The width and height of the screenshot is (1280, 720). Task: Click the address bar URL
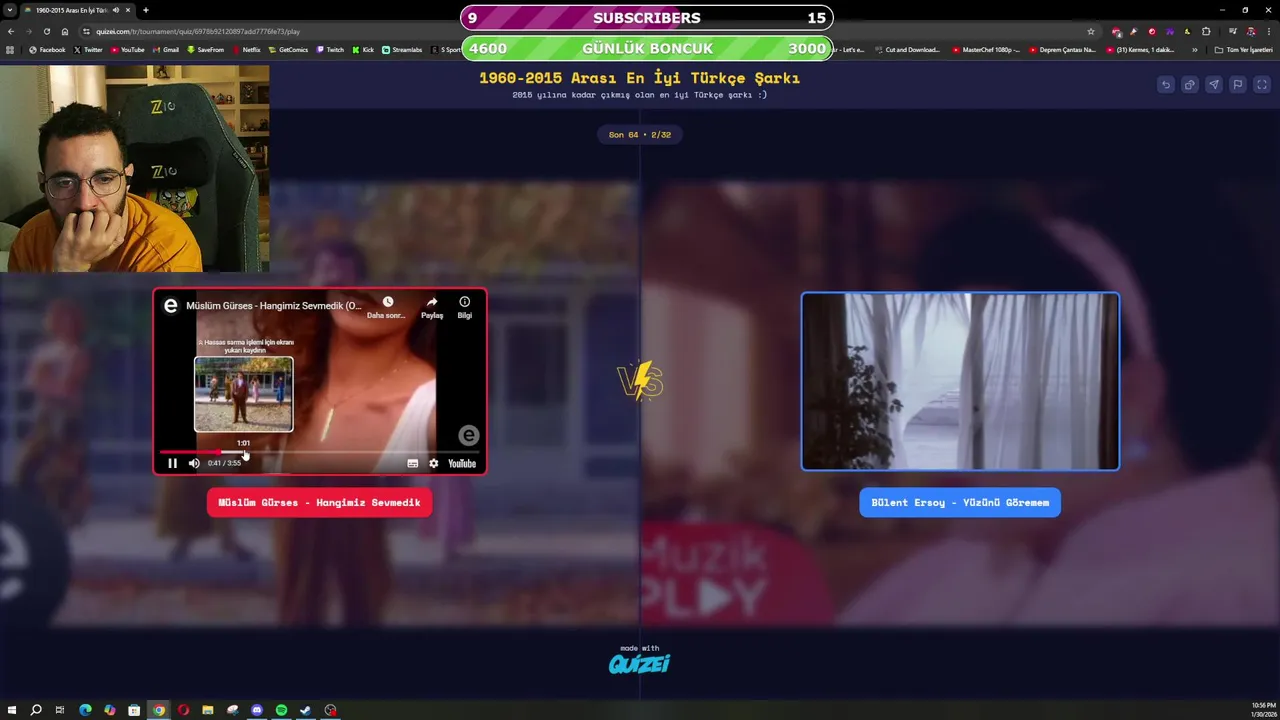(198, 31)
